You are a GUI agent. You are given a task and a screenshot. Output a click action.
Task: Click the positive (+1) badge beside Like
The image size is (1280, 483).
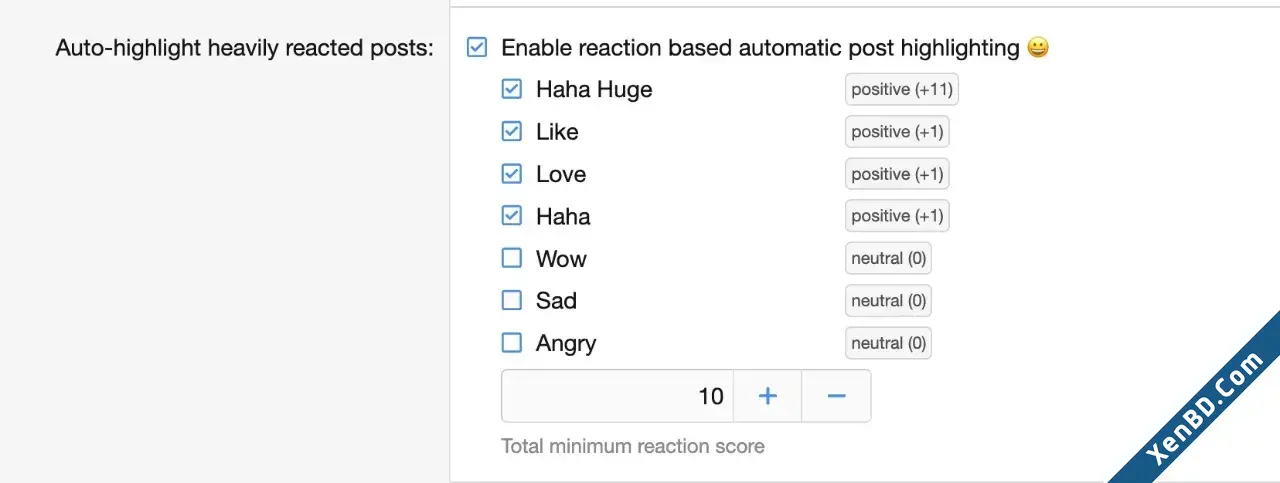point(897,131)
